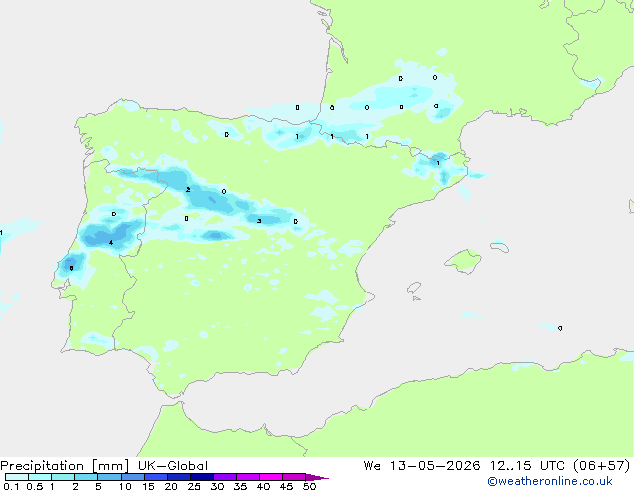Click the '0.5' legend scale label
This screenshot has width=634, height=490.
tap(34, 486)
